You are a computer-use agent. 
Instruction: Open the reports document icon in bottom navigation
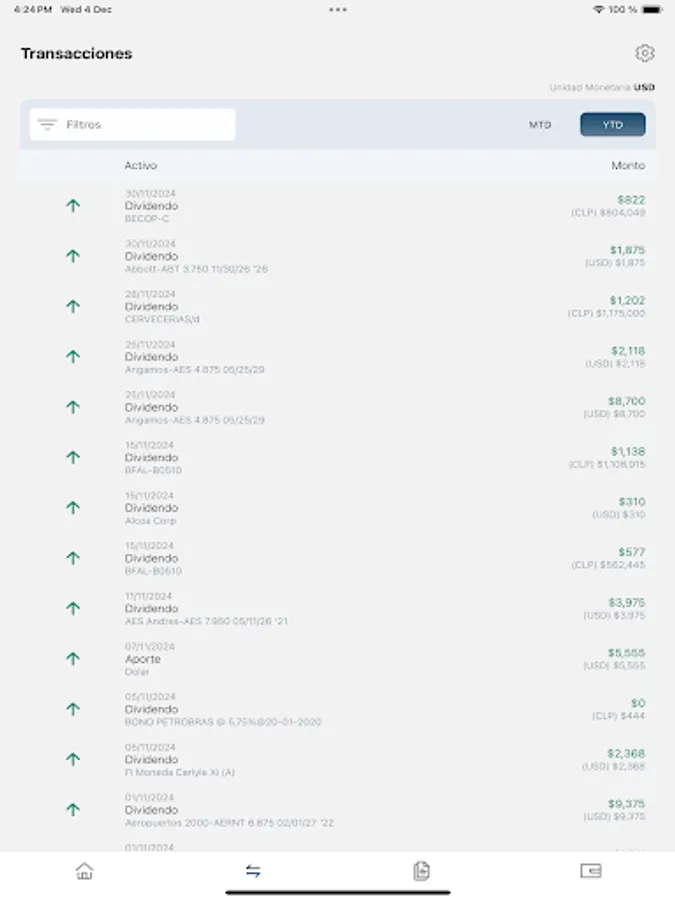coord(421,871)
